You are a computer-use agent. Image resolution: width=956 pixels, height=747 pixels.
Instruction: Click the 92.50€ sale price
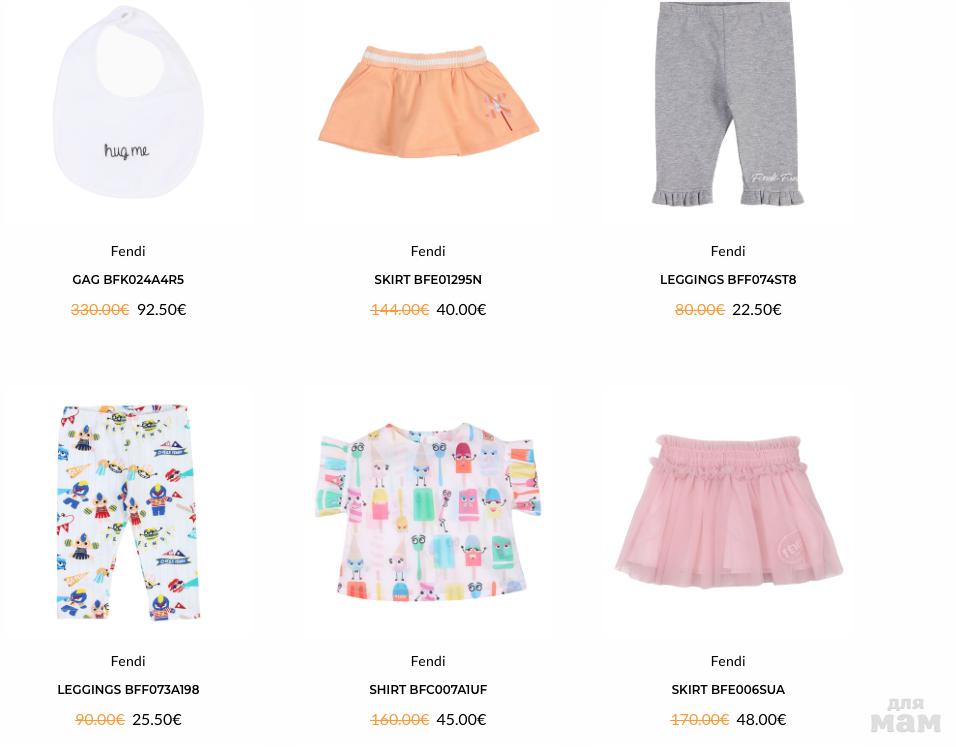coord(162,310)
